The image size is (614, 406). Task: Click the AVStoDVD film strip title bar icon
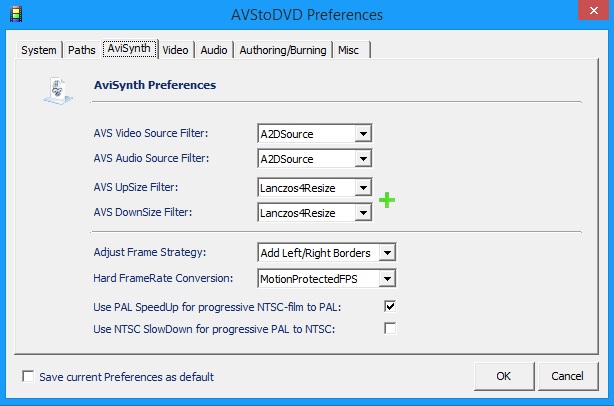tap(16, 14)
